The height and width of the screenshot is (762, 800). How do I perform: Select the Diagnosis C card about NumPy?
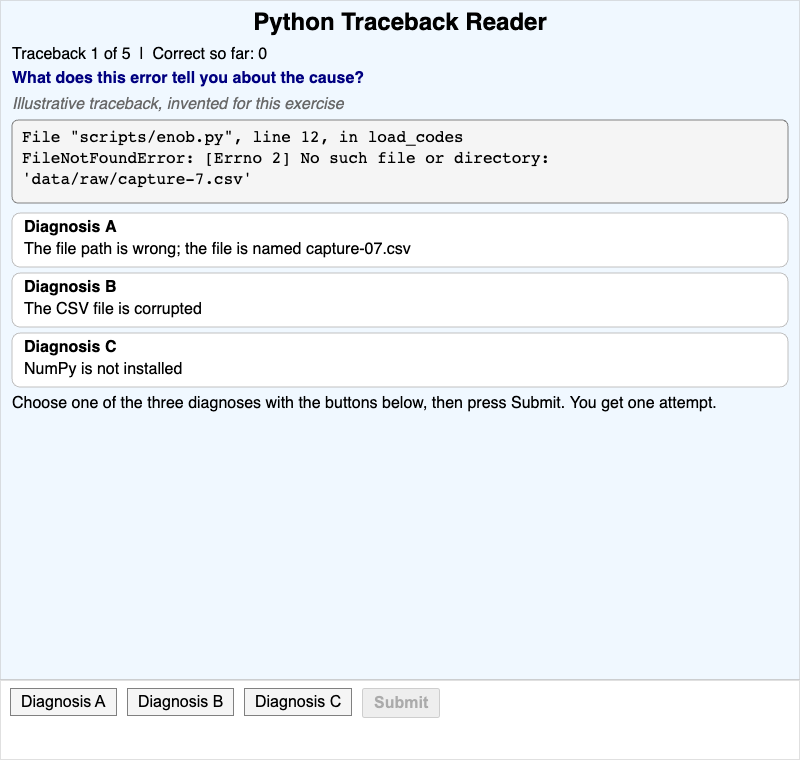400,360
